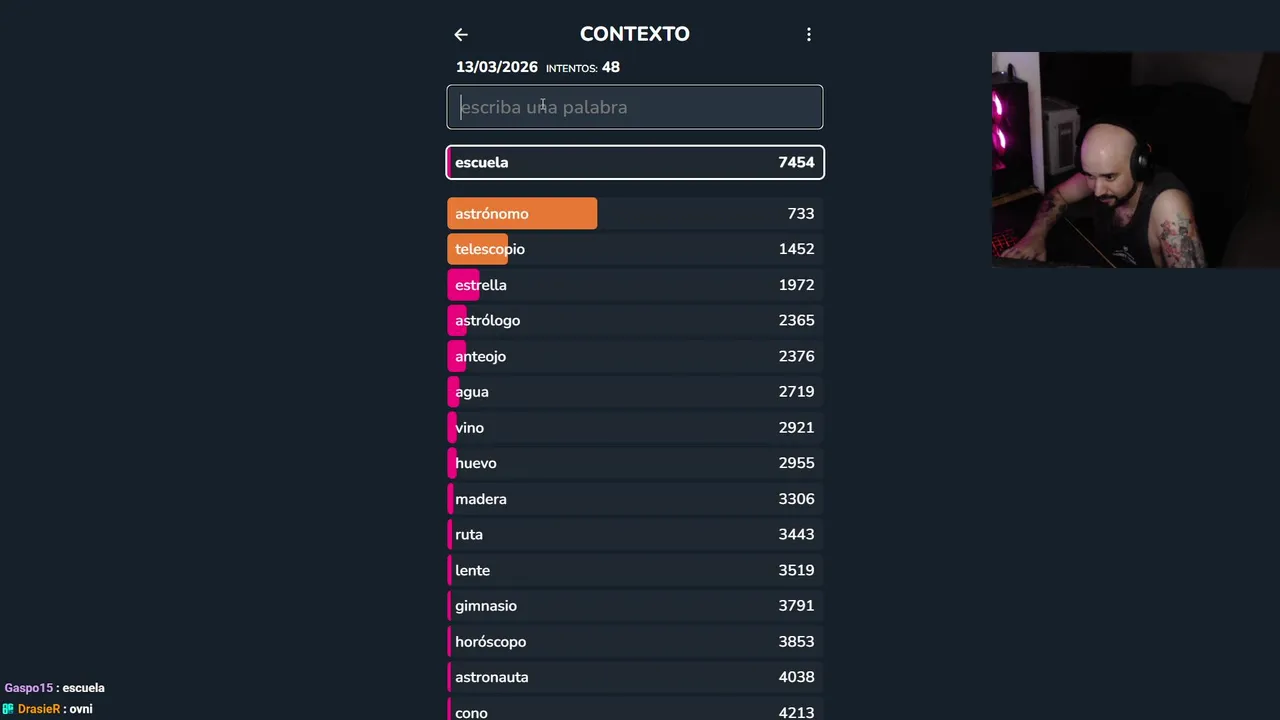Click the vino guess entry
This screenshot has height=720, width=1280.
pyautogui.click(x=635, y=428)
